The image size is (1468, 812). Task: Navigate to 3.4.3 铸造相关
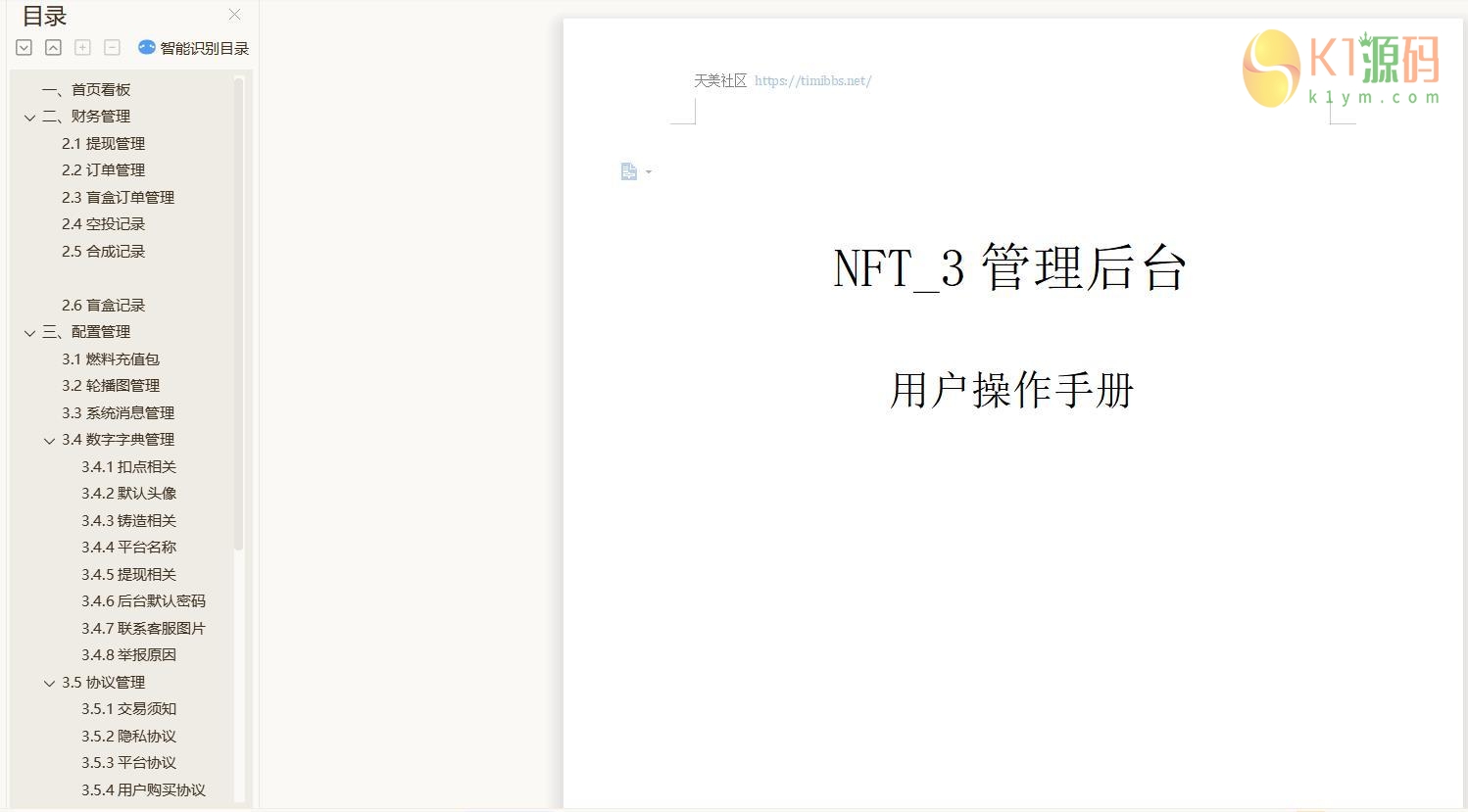coord(128,521)
